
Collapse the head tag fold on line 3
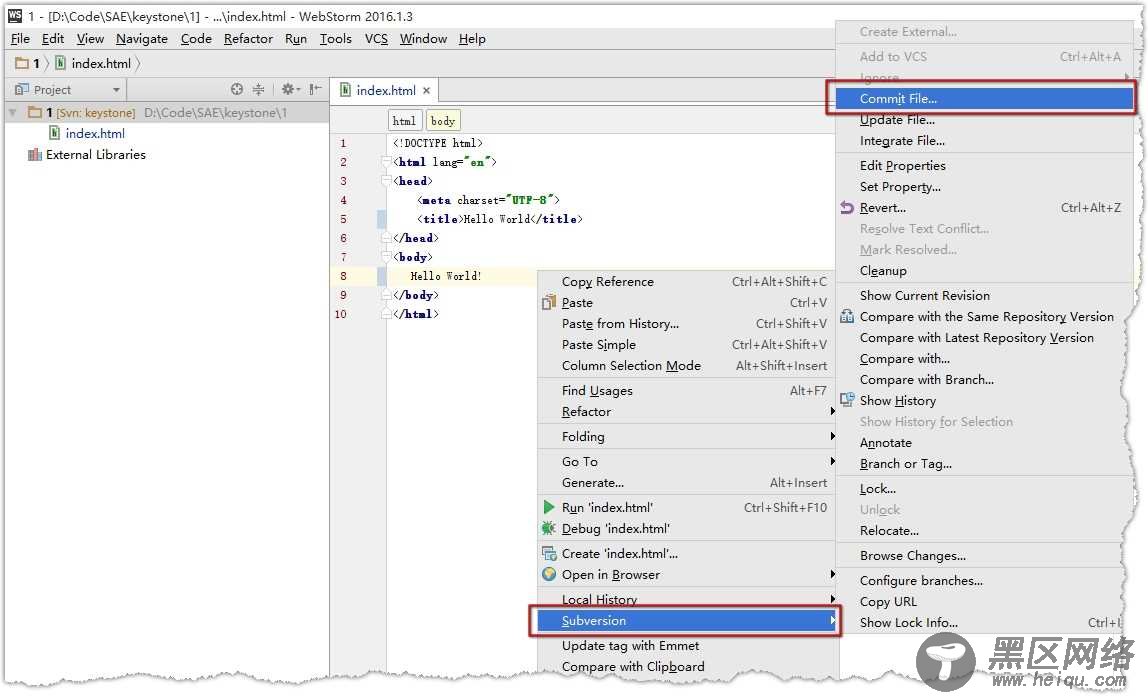pyautogui.click(x=386, y=181)
